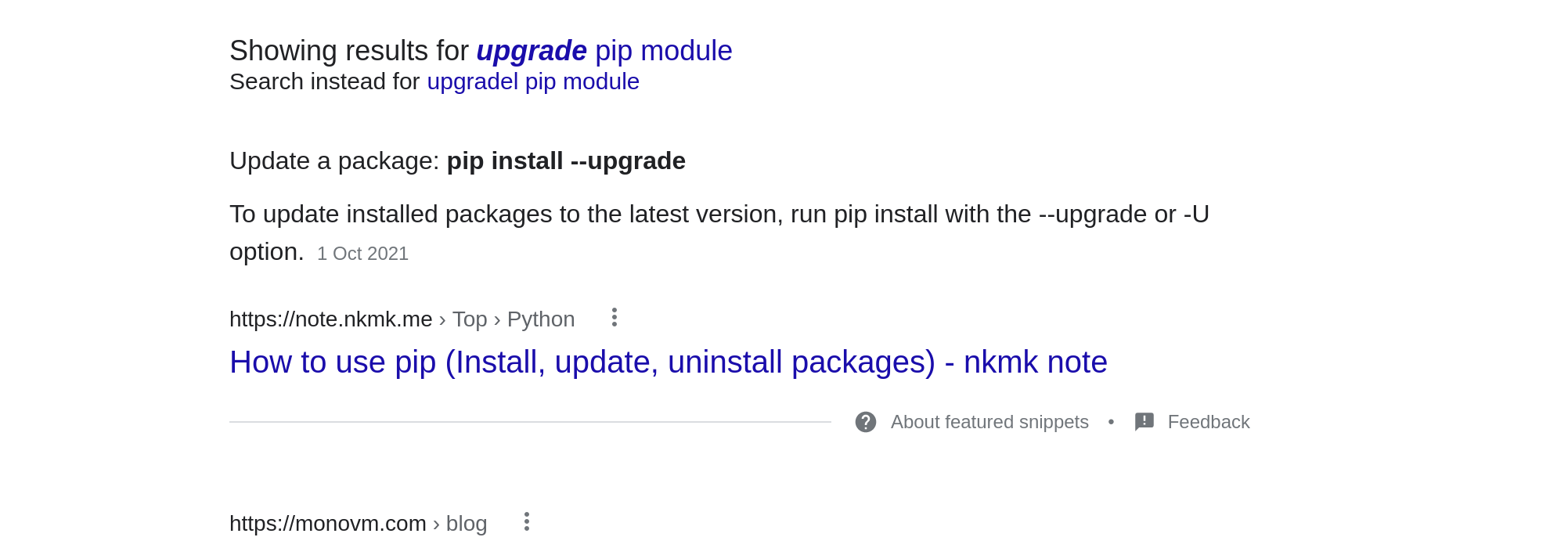Click the https://monovm.com URL
The height and width of the screenshot is (548, 1568).
(327, 524)
